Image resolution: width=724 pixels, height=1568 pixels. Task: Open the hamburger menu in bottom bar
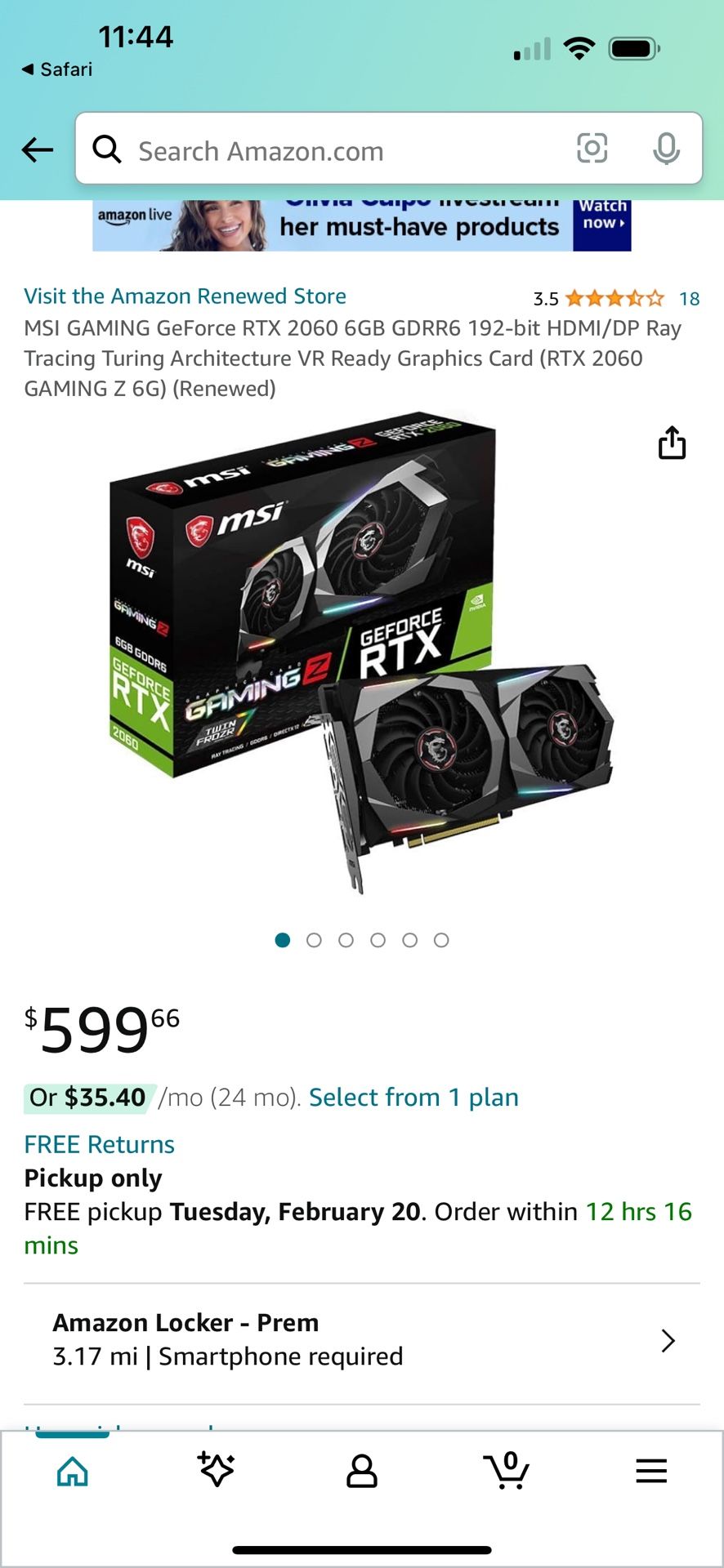[x=651, y=1471]
